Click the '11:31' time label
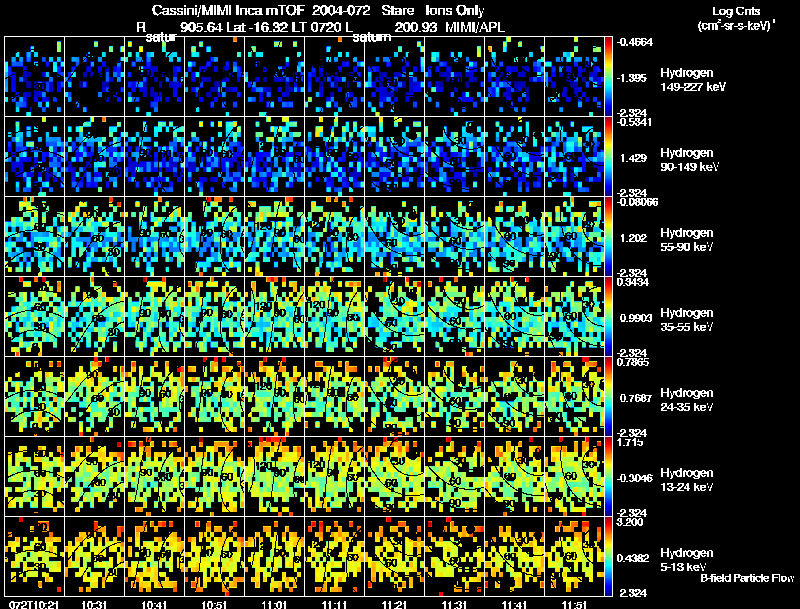 [455, 604]
